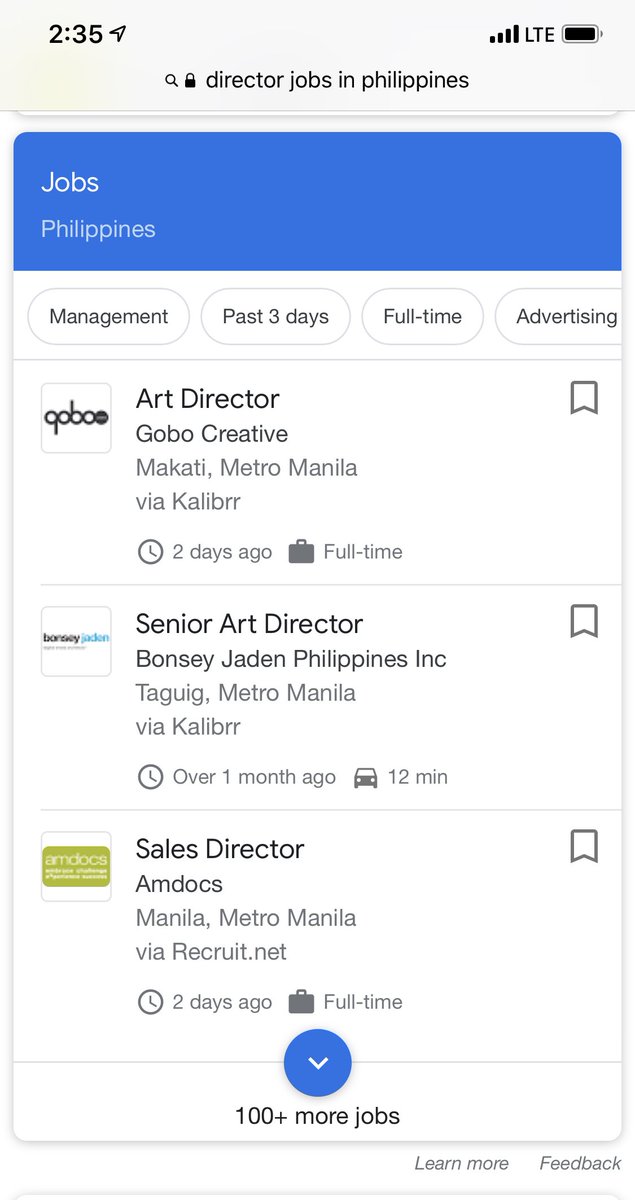Open the Gobo Creative logo thumbnail
Screen dimensions: 635x1200
76,418
